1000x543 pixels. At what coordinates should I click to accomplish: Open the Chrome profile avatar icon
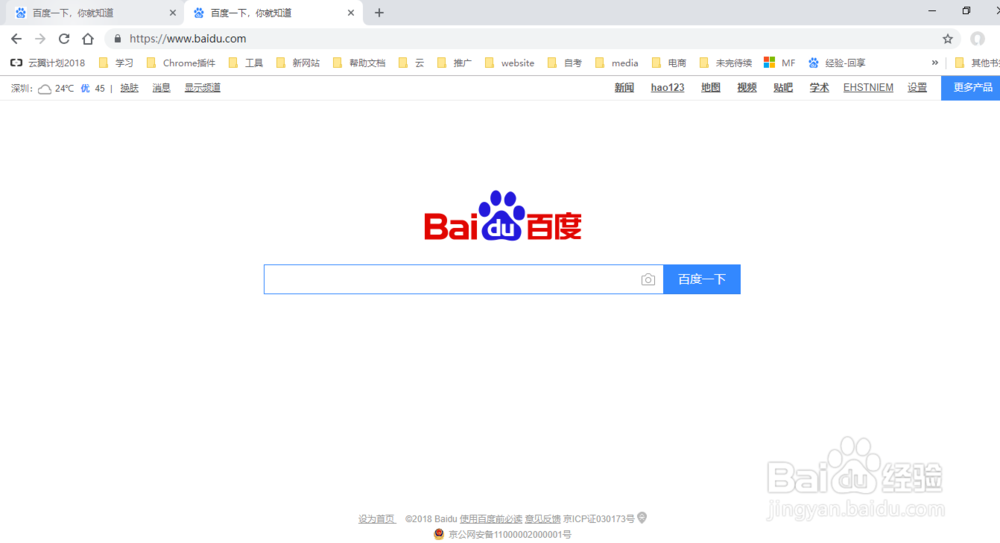click(x=978, y=39)
